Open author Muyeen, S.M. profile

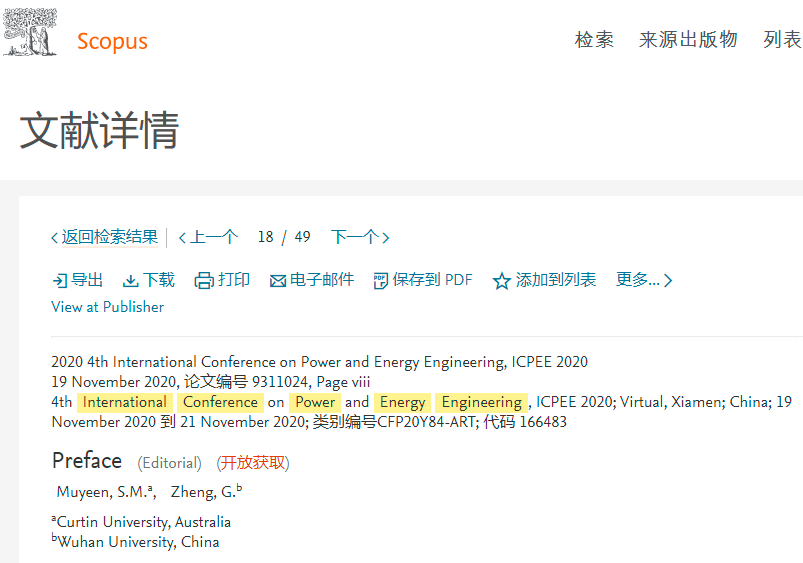101,491
